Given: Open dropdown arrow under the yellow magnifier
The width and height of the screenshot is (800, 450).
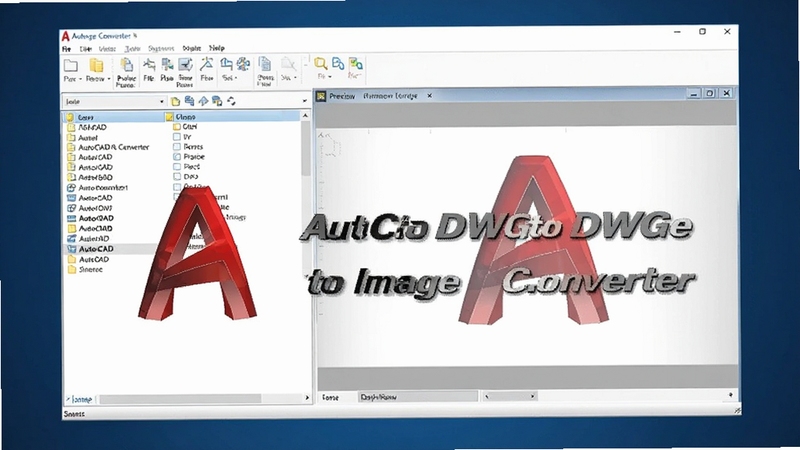Looking at the screenshot, I should coord(330,77).
